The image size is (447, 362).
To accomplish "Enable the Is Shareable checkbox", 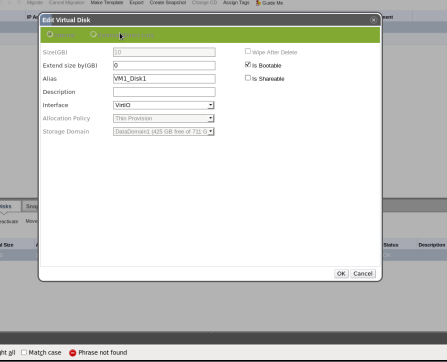I will [x=248, y=78].
